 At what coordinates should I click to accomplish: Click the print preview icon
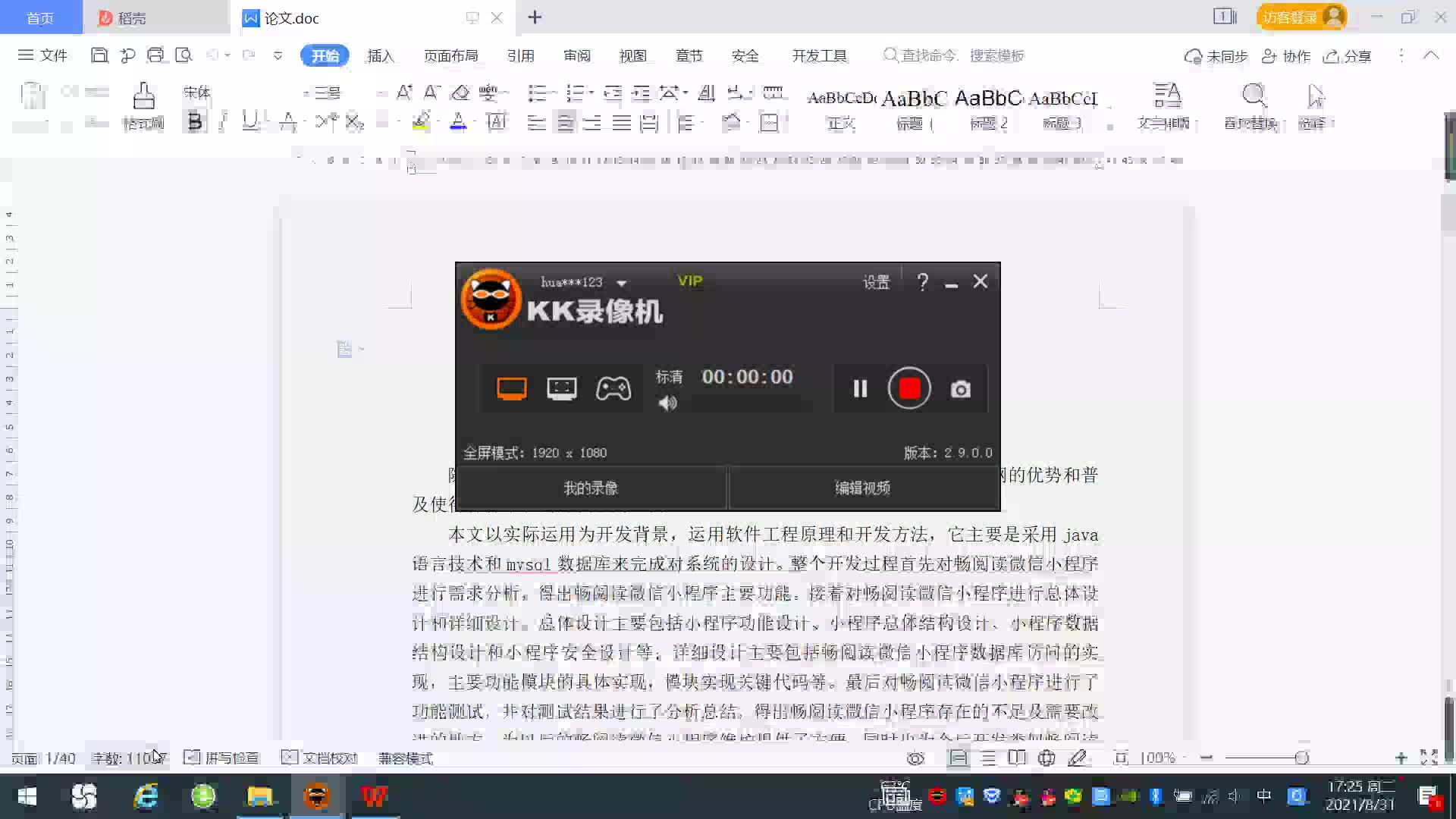point(184,55)
